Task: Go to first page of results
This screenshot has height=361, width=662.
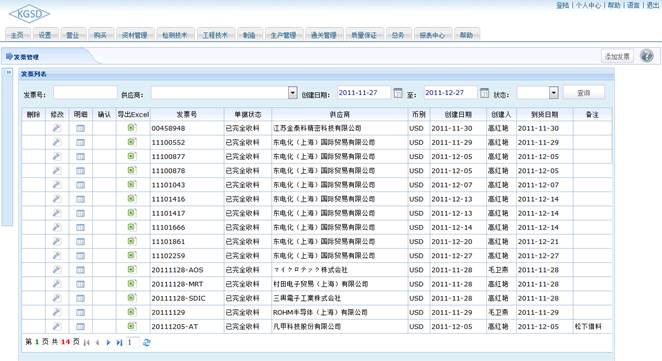Action: click(87, 342)
